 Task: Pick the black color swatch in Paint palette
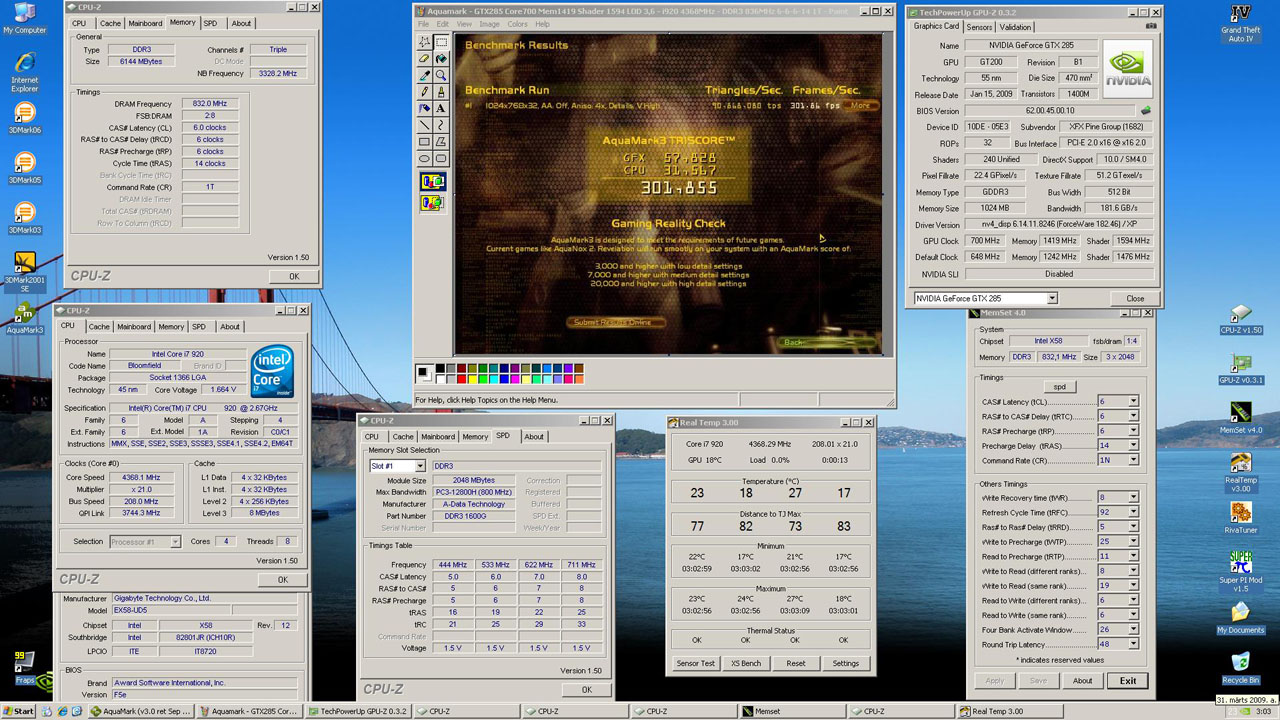coord(440,369)
